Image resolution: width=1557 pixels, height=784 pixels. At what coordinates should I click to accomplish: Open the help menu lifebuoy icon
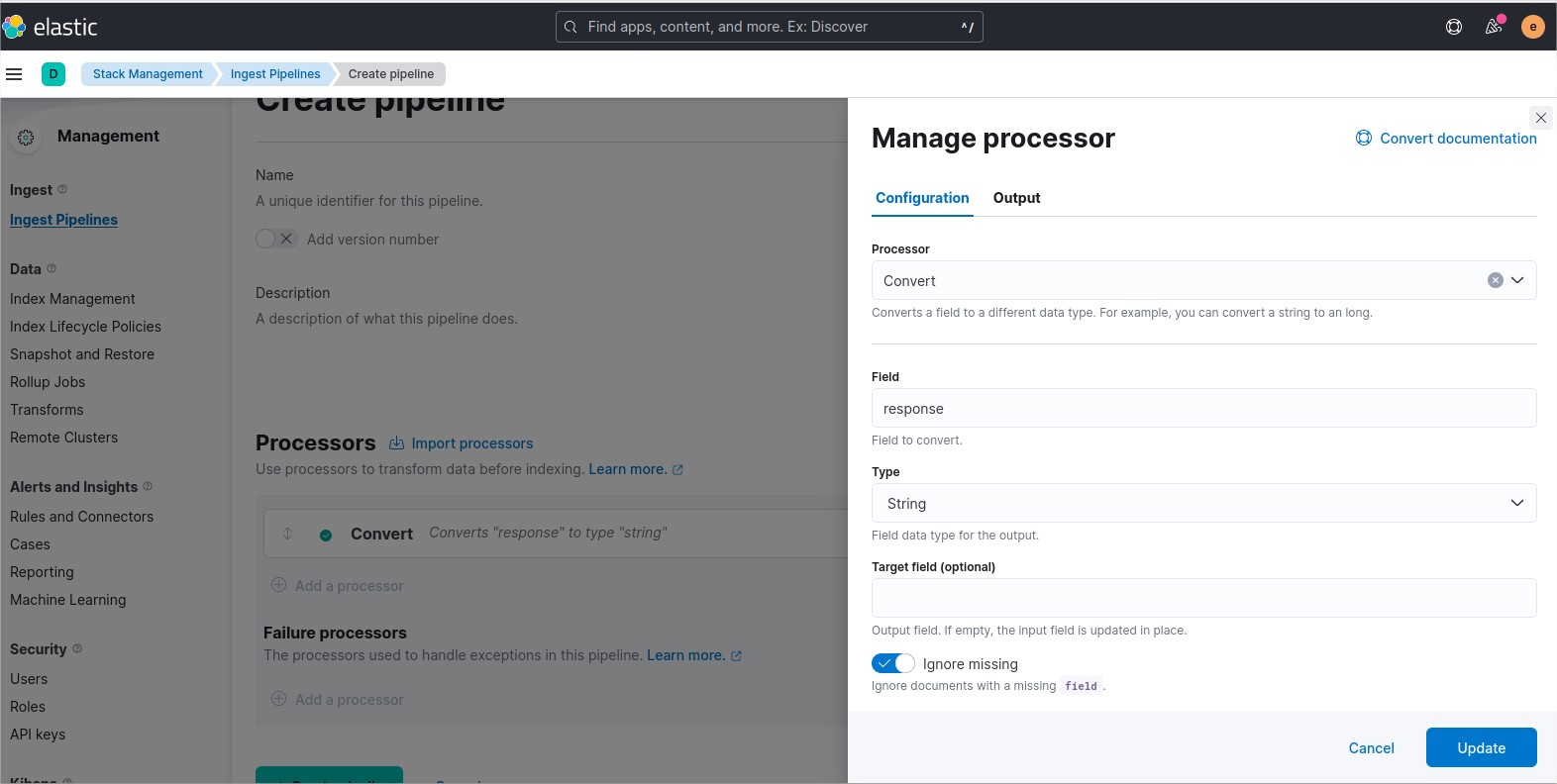(x=1454, y=27)
